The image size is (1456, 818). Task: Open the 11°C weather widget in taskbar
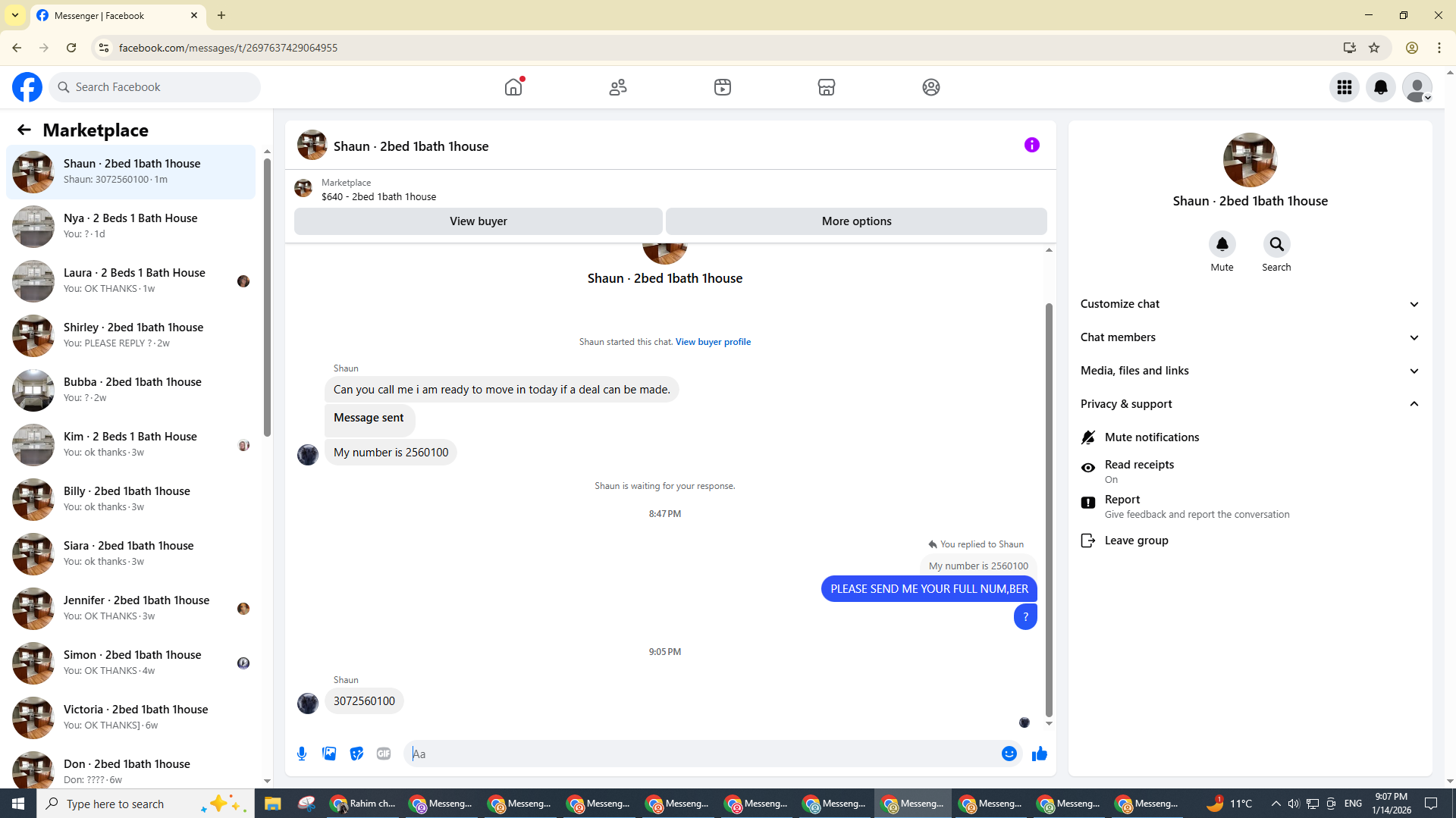coord(1230,804)
